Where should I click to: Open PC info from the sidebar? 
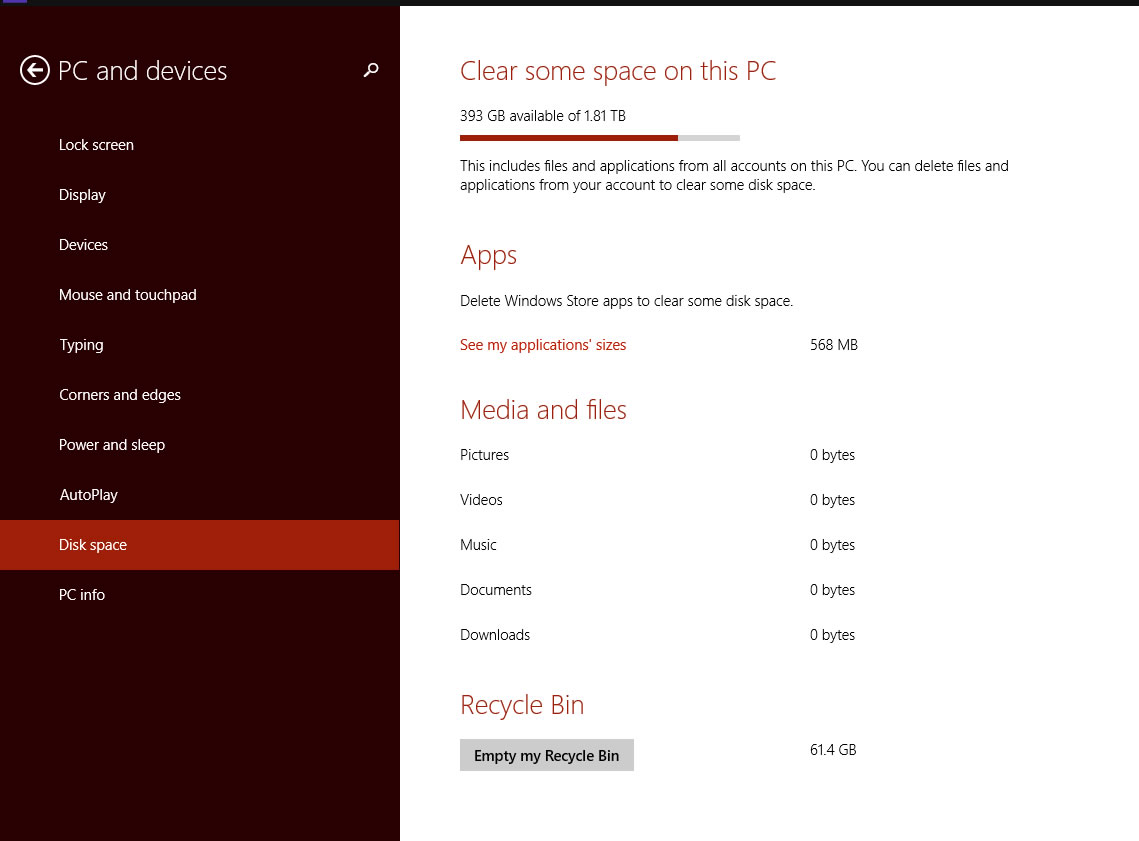pyautogui.click(x=82, y=594)
